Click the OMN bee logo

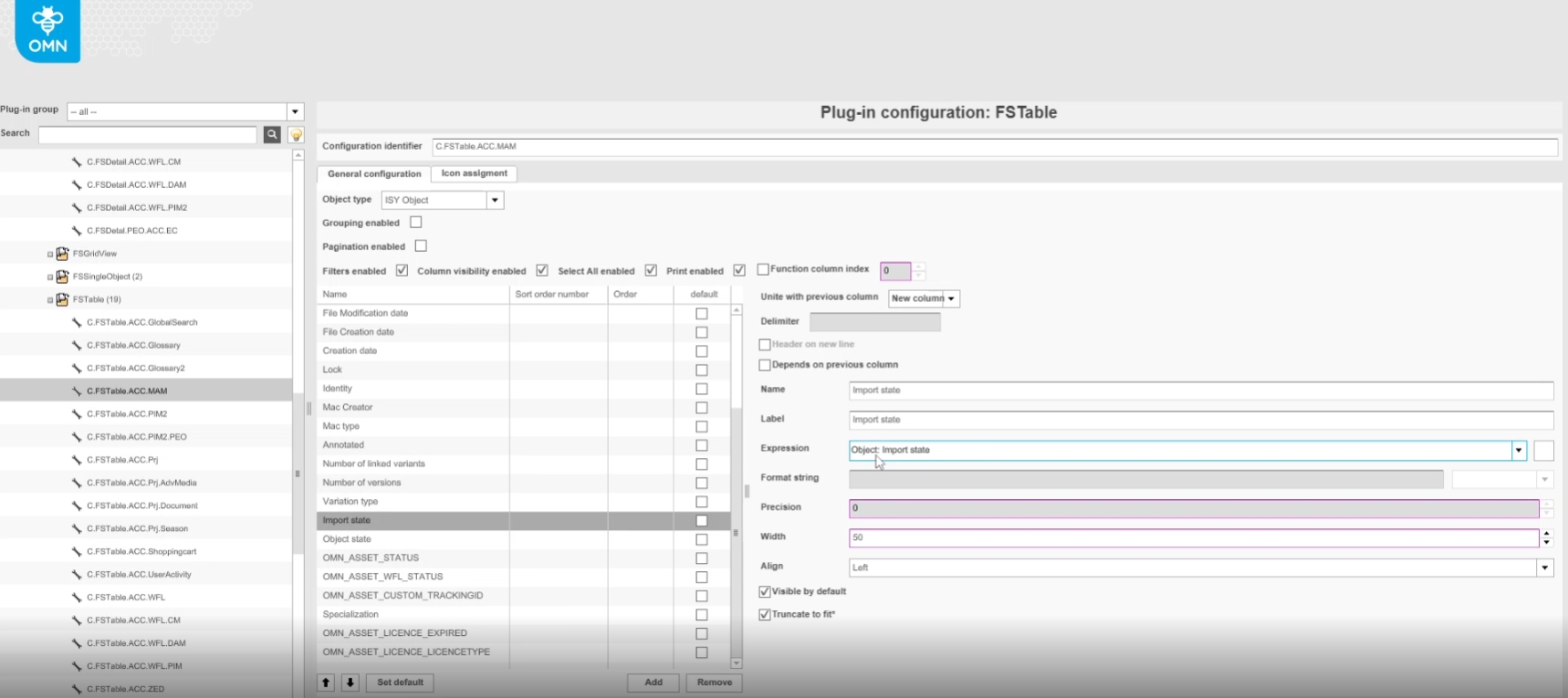[x=47, y=30]
